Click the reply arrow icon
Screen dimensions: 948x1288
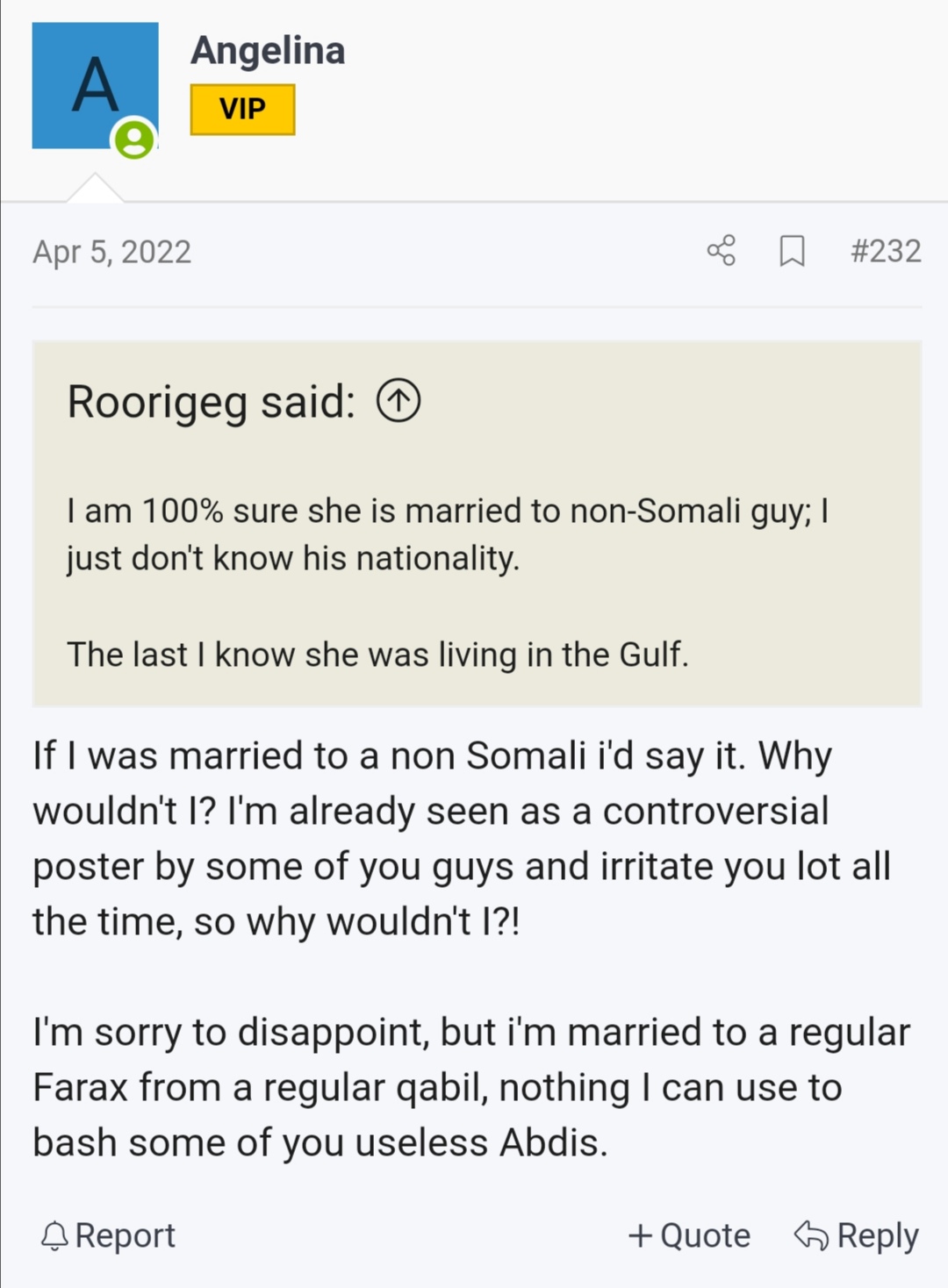tap(811, 1235)
